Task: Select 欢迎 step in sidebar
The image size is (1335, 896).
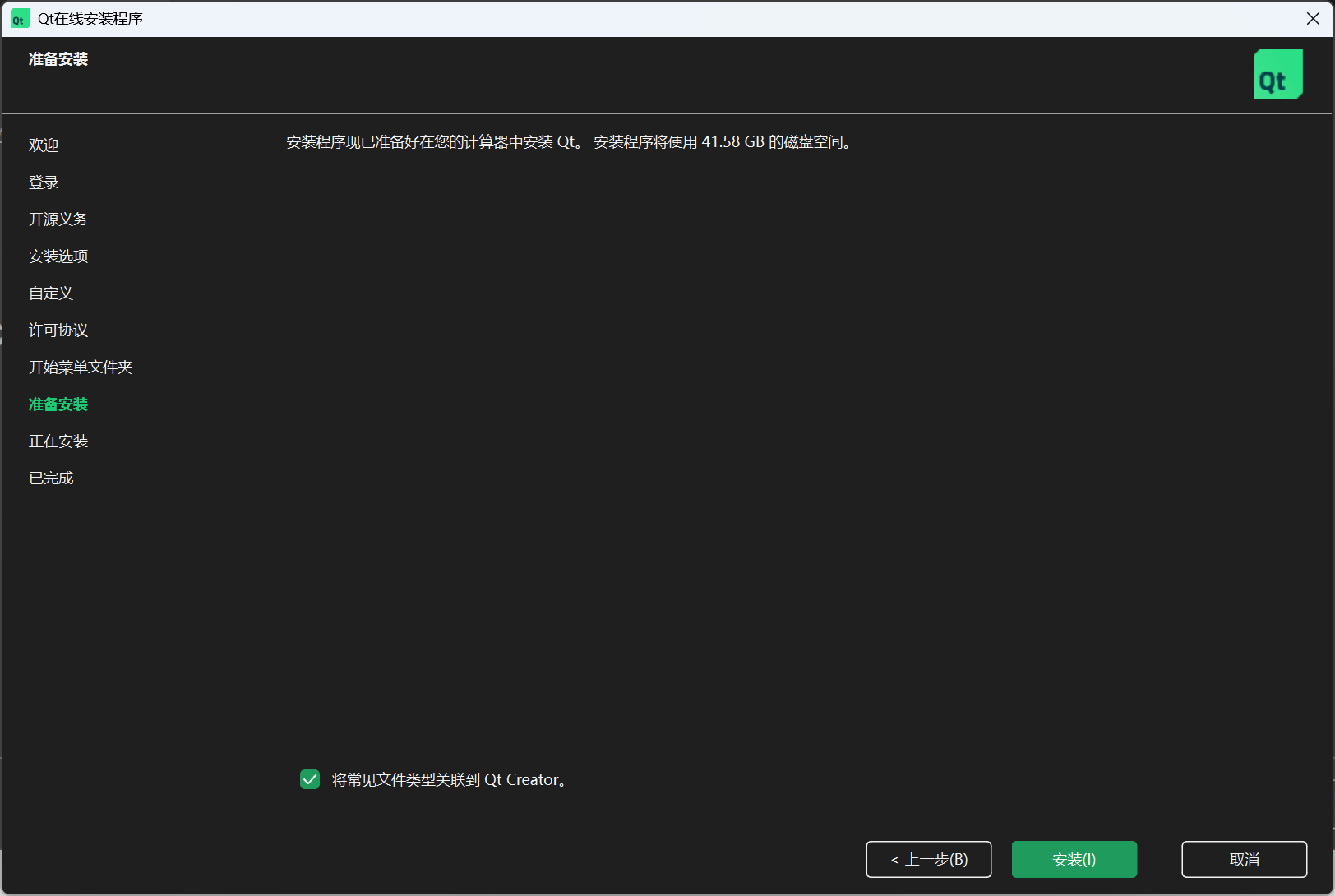Action: (x=44, y=145)
